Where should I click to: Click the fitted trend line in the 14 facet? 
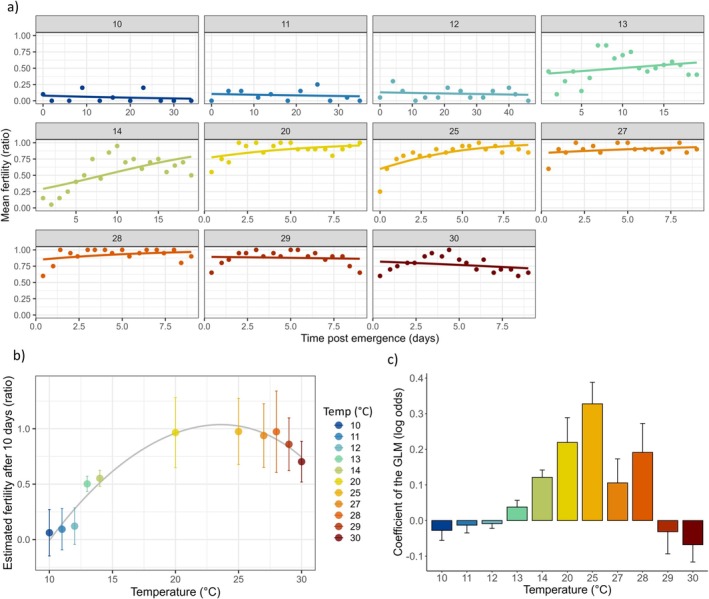click(117, 172)
